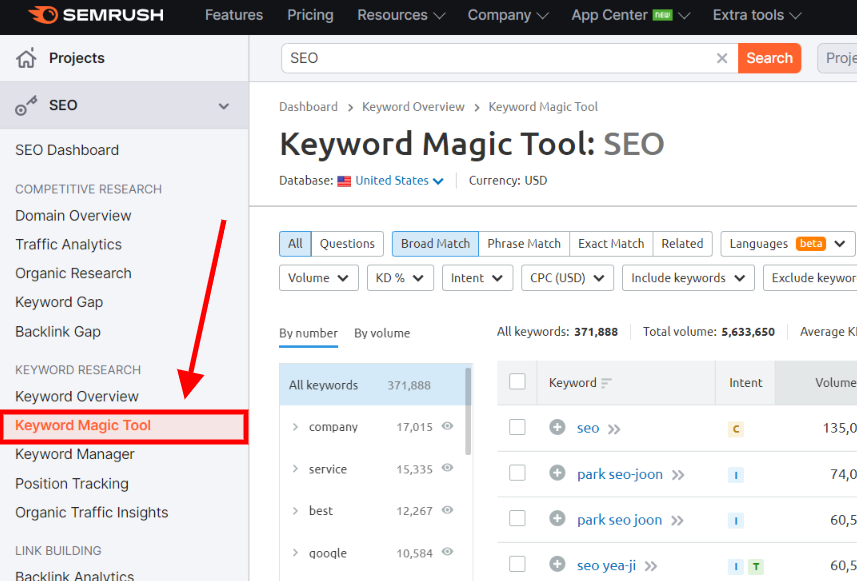Viewport: 857px width, 581px height.
Task: Click the US flag icon next to Database
Action: pyautogui.click(x=344, y=181)
